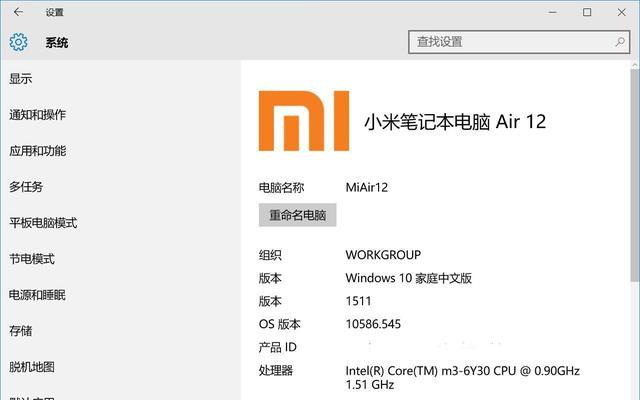Click the version value 1511

click(358, 301)
